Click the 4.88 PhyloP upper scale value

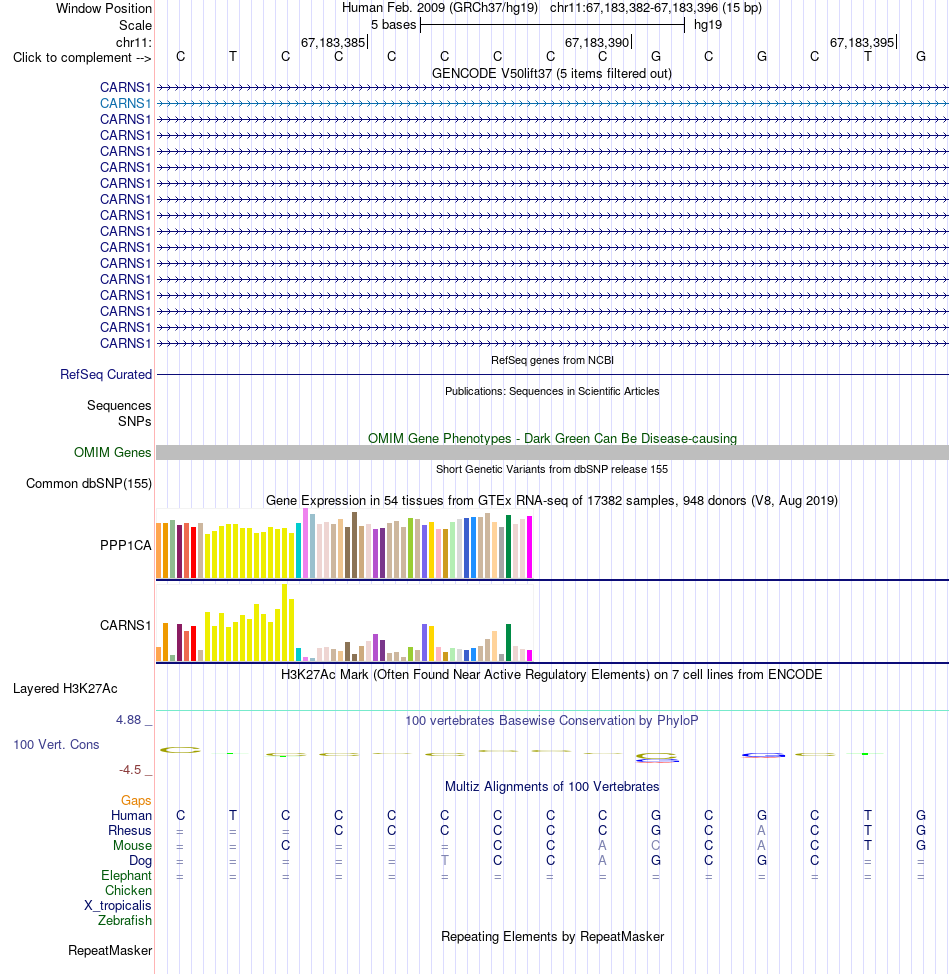pos(128,720)
